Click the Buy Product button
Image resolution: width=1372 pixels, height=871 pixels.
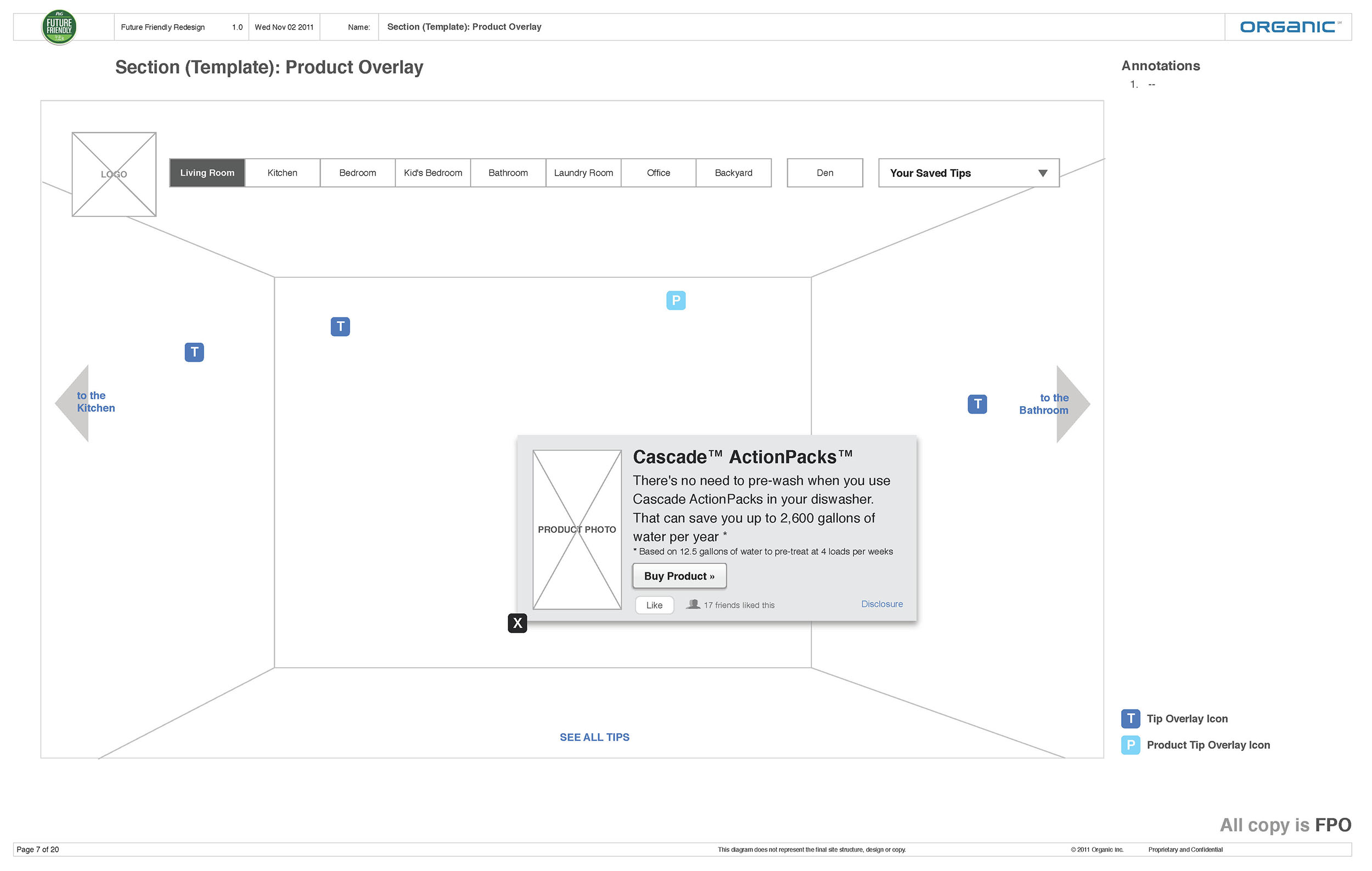(680, 576)
